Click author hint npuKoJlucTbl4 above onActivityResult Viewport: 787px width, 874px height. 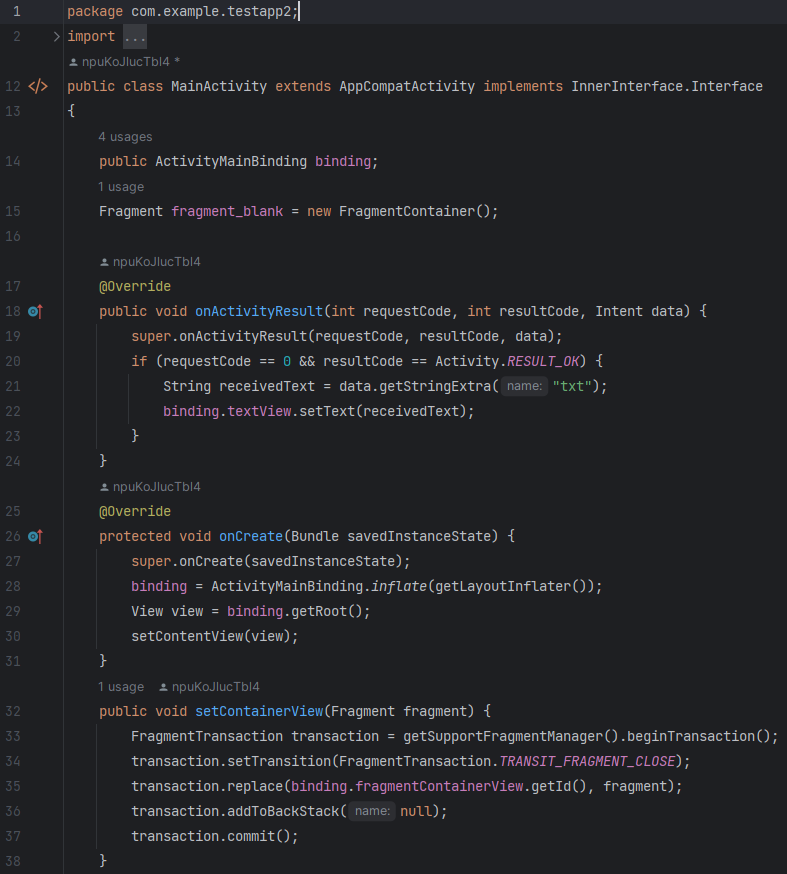point(150,262)
